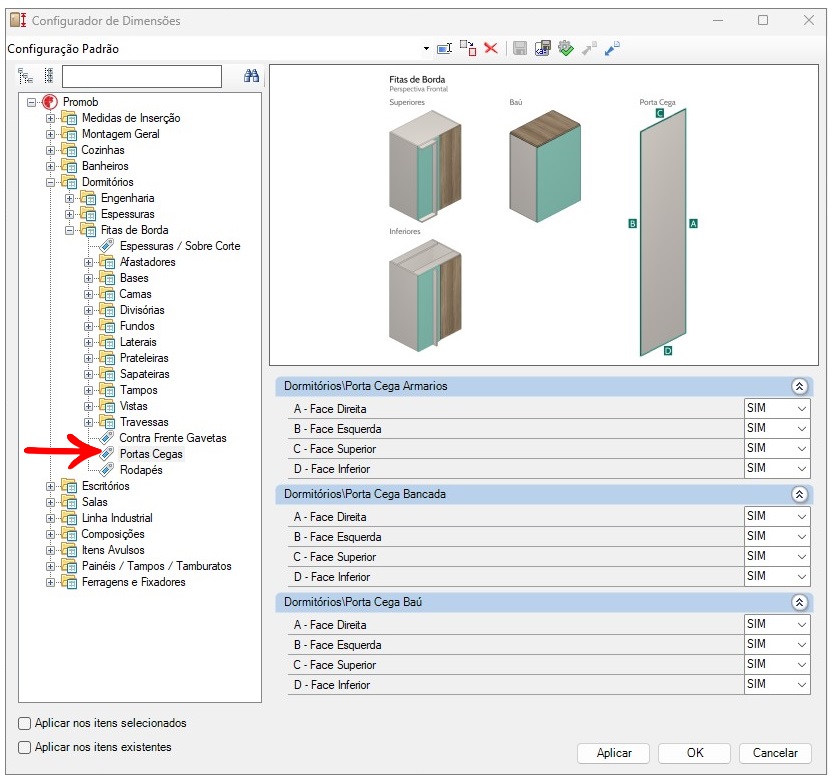This screenshot has height=780, width=831.
Task: Delete configuration with the red X icon
Action: [491, 48]
